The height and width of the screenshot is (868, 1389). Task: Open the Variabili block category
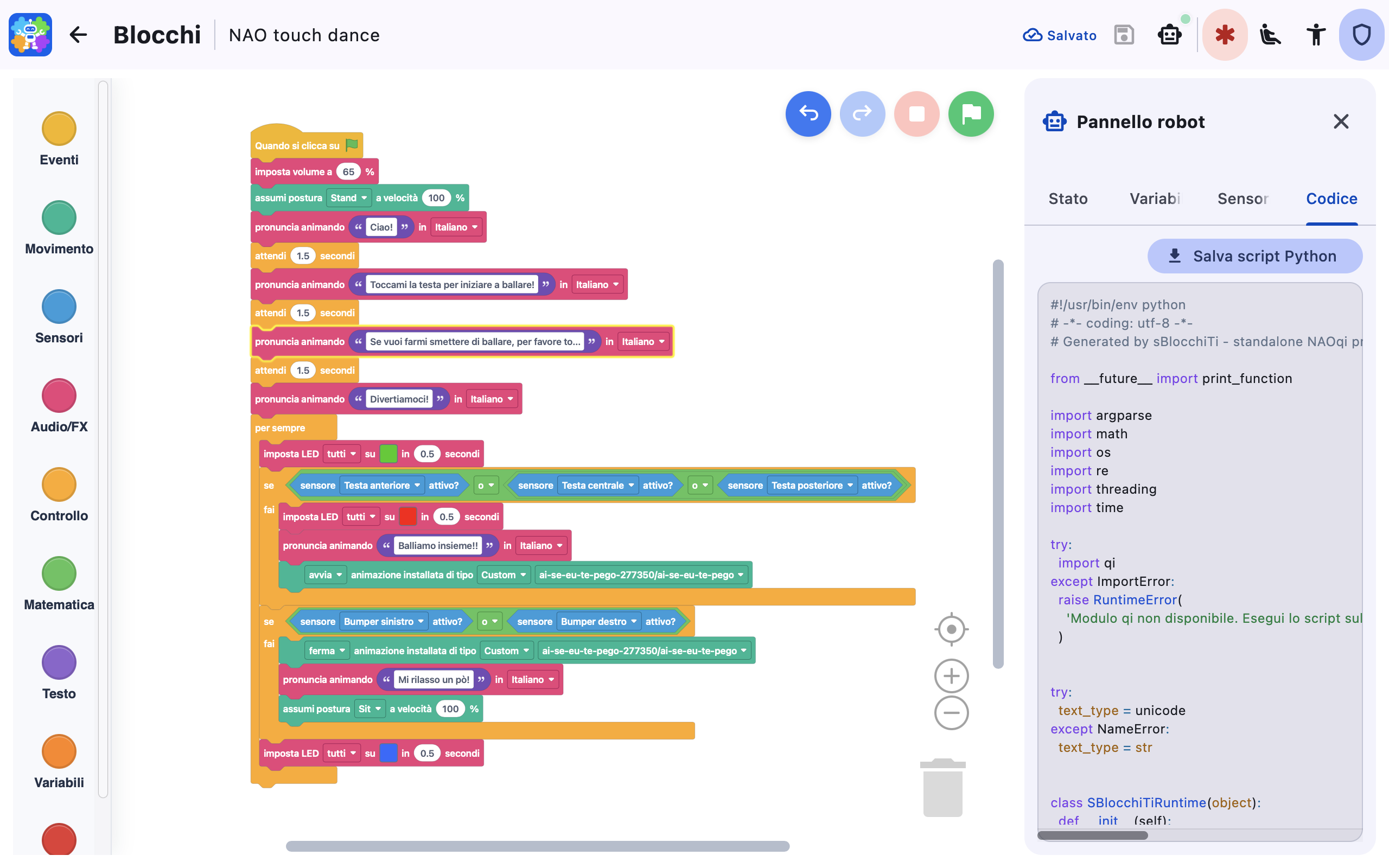(59, 762)
